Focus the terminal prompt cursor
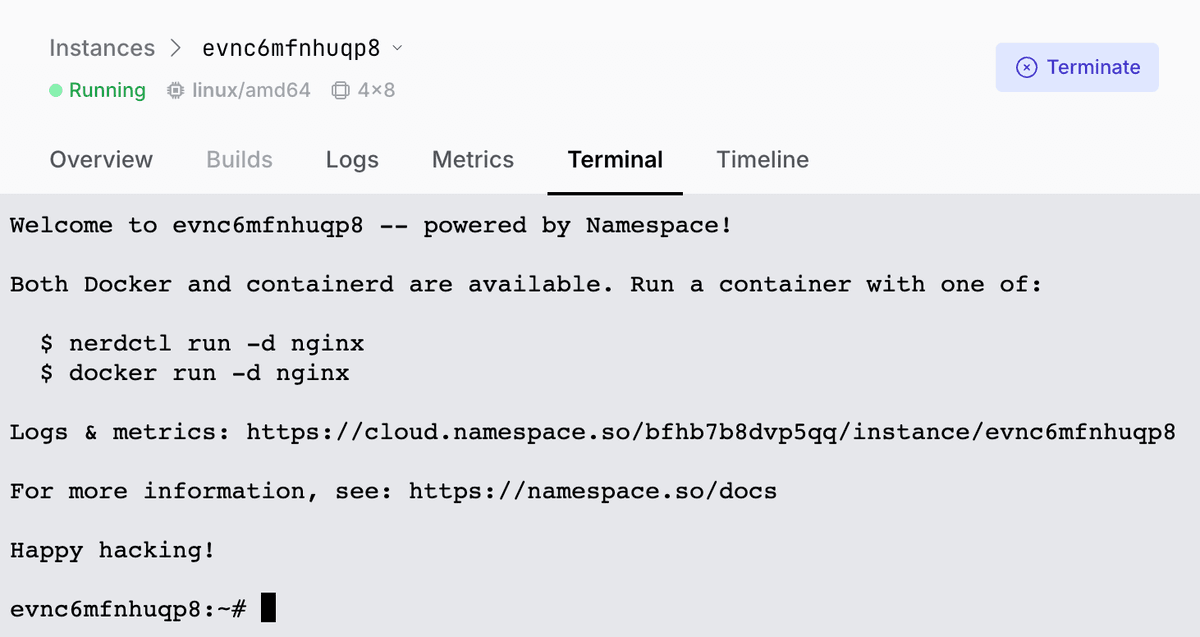This screenshot has height=637, width=1200. 268,608
